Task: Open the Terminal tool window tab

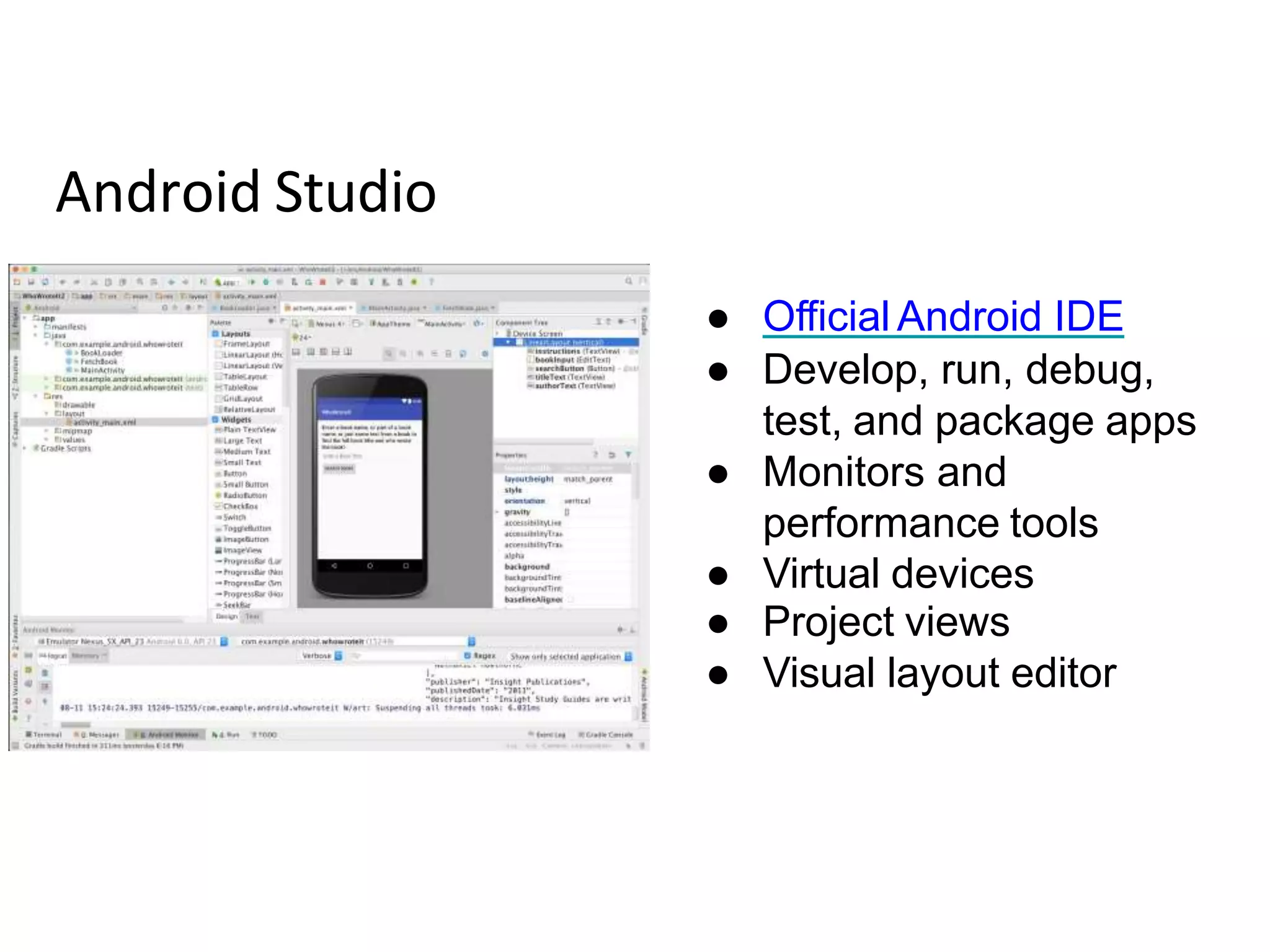Action: pos(44,734)
